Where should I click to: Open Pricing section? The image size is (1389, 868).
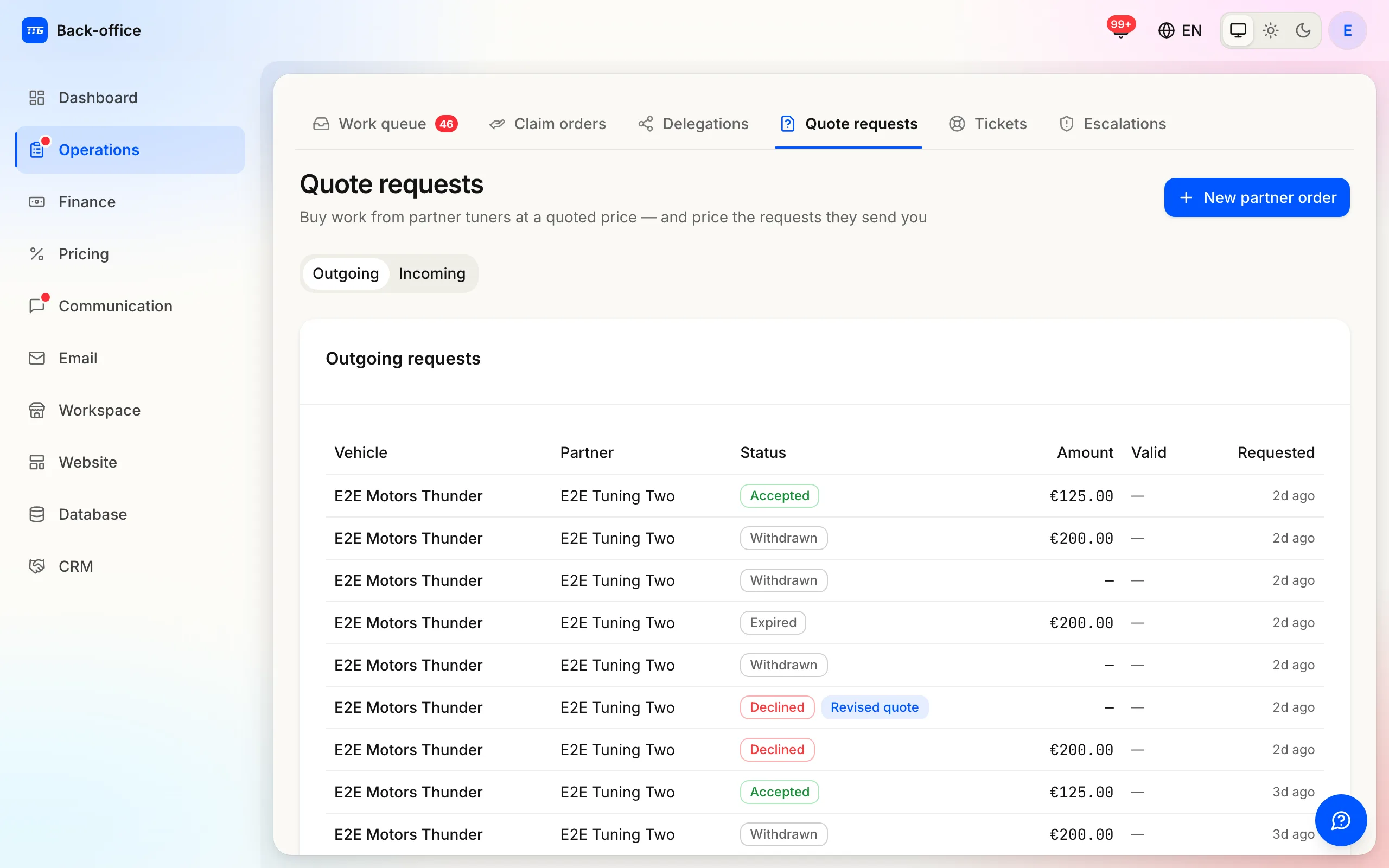(x=130, y=254)
